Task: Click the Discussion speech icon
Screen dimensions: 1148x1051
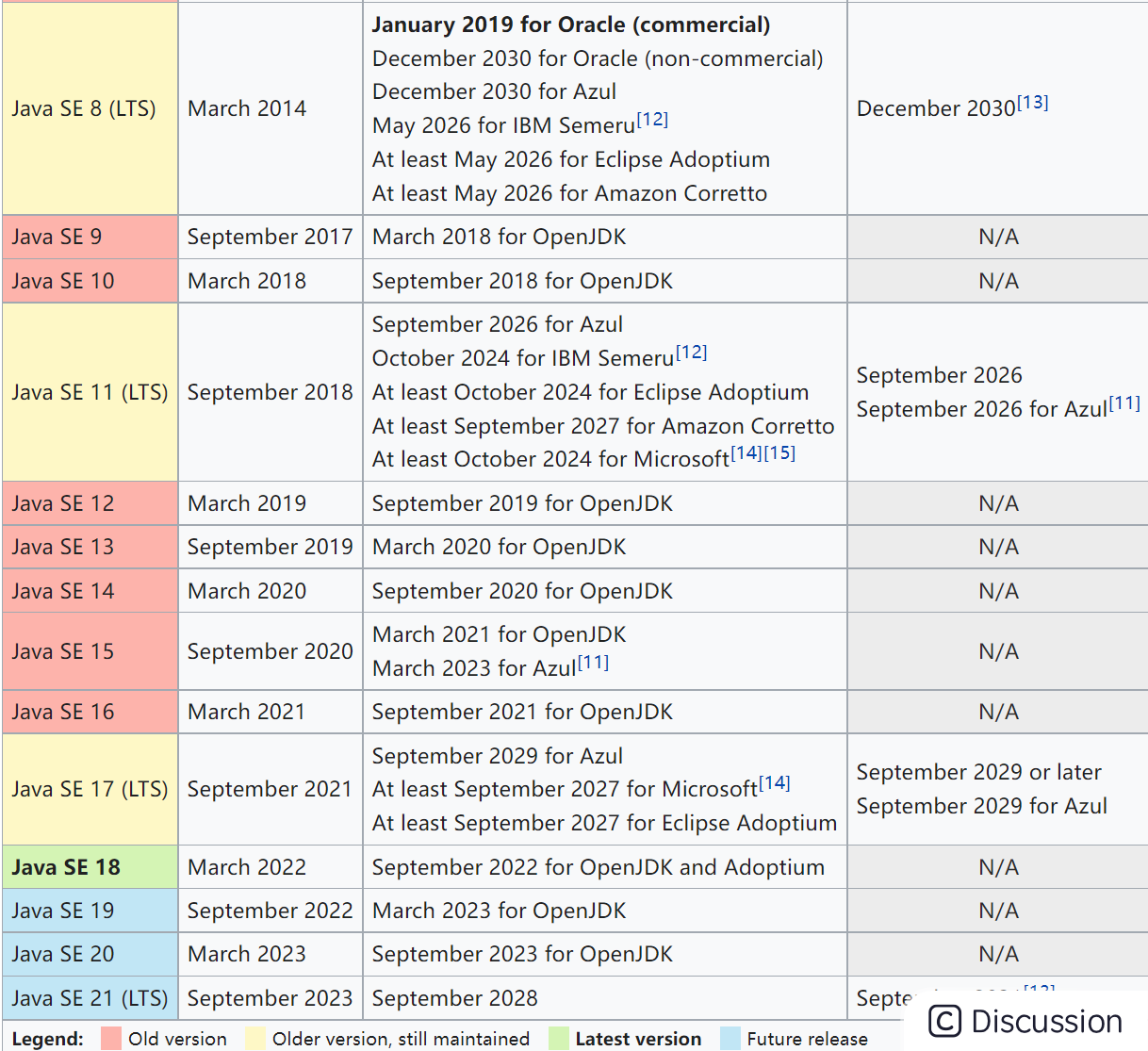Action: tap(944, 1021)
